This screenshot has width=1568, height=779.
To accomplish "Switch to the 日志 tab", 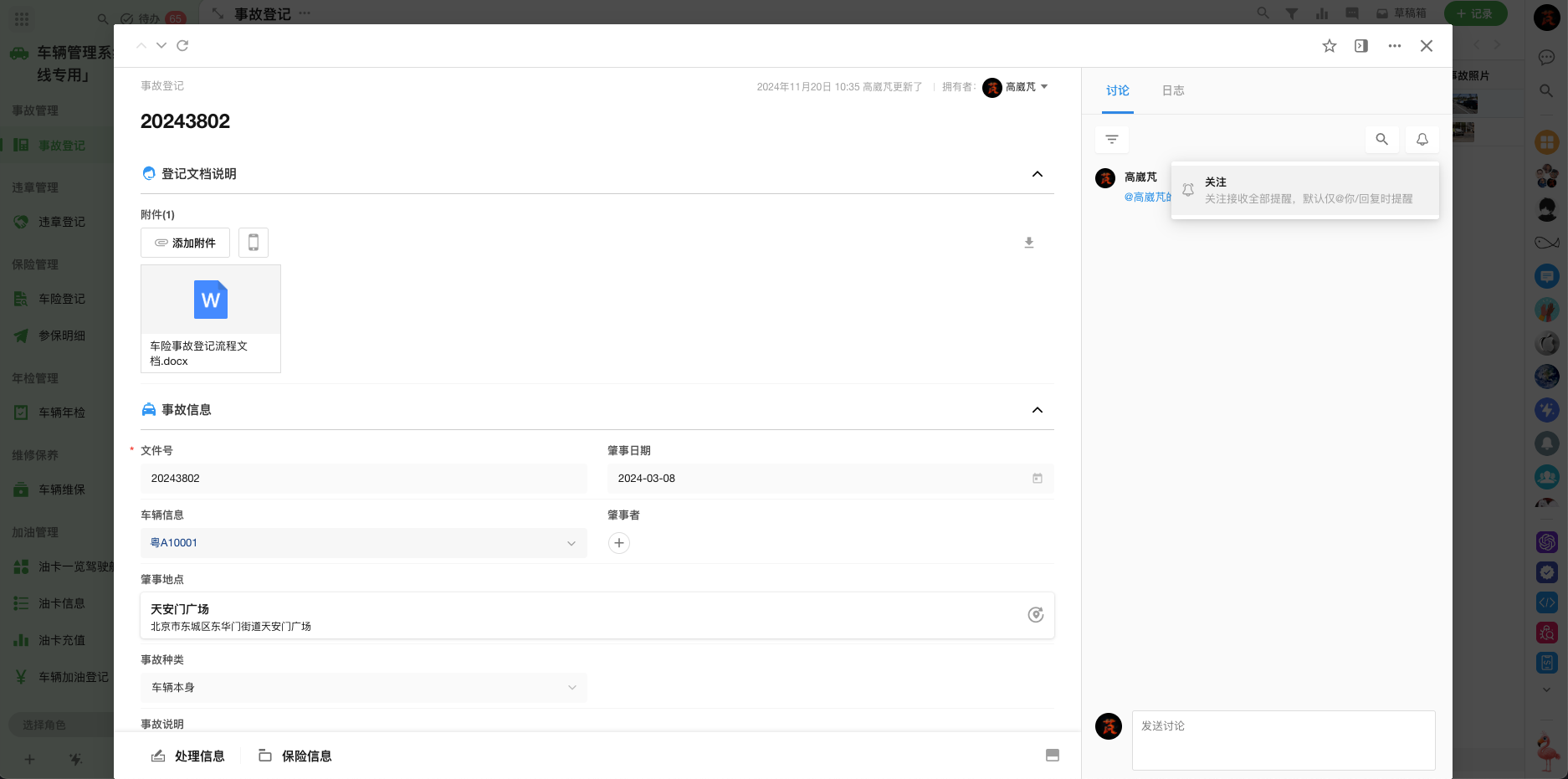I will (1172, 90).
